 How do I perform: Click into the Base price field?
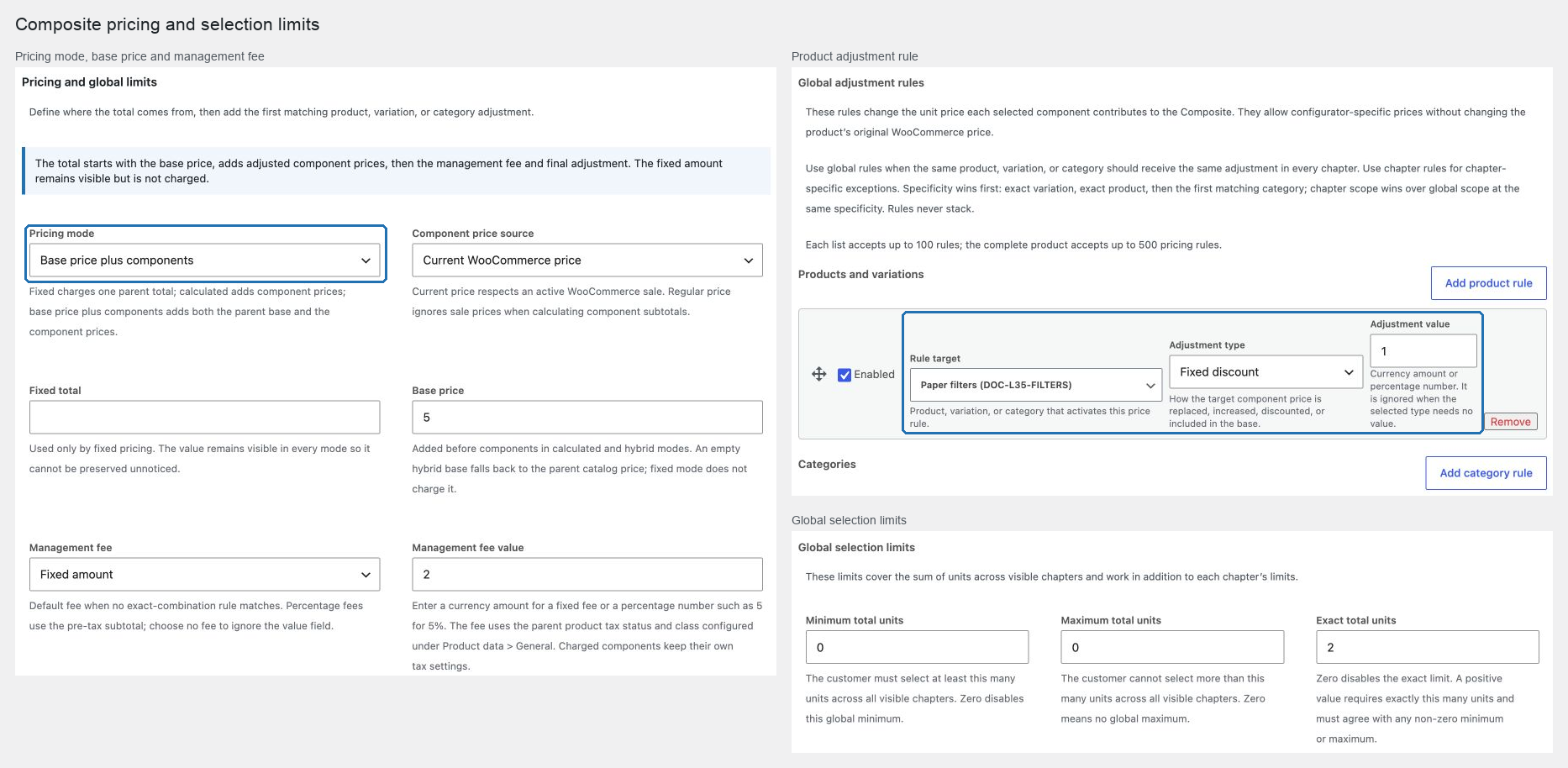587,418
